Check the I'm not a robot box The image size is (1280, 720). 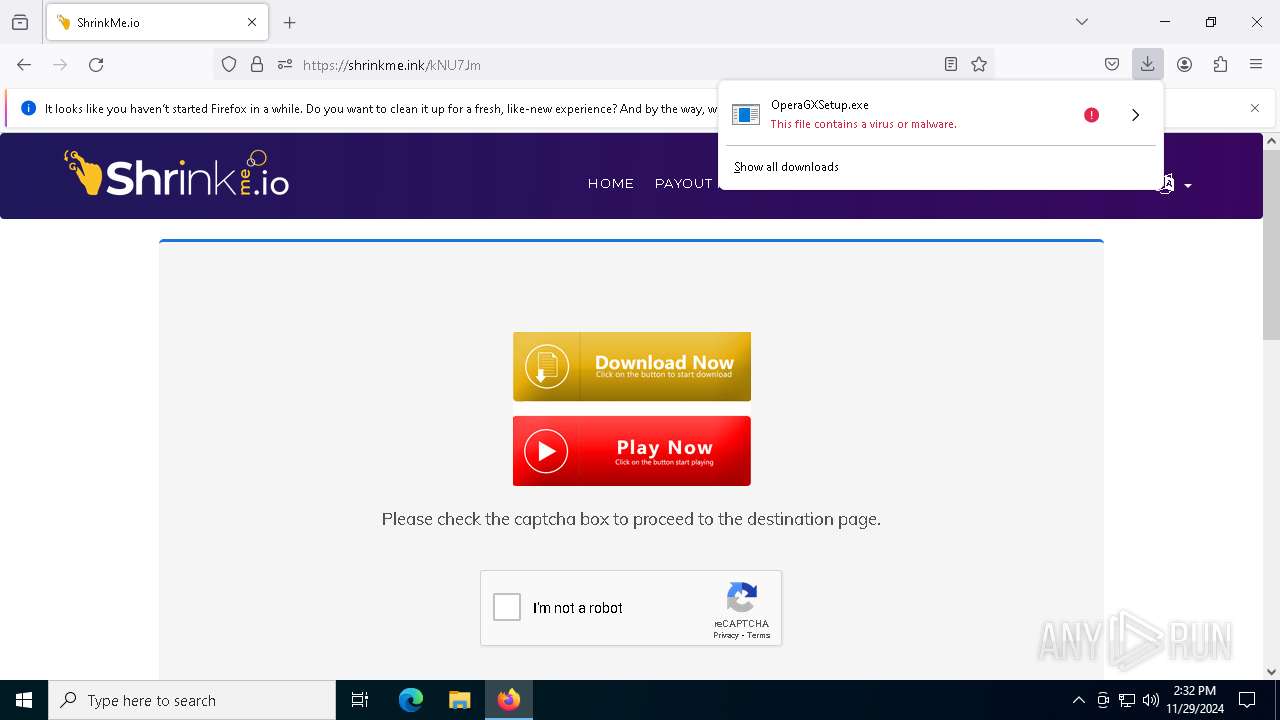tap(507, 607)
